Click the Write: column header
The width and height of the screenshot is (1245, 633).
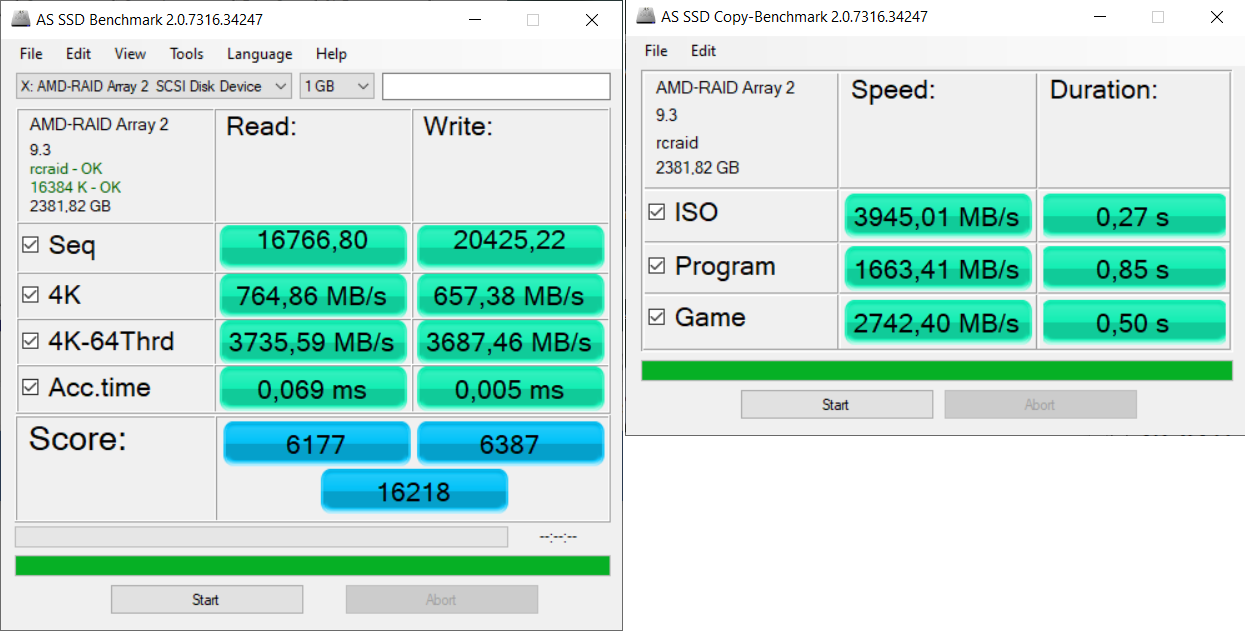[x=458, y=127]
